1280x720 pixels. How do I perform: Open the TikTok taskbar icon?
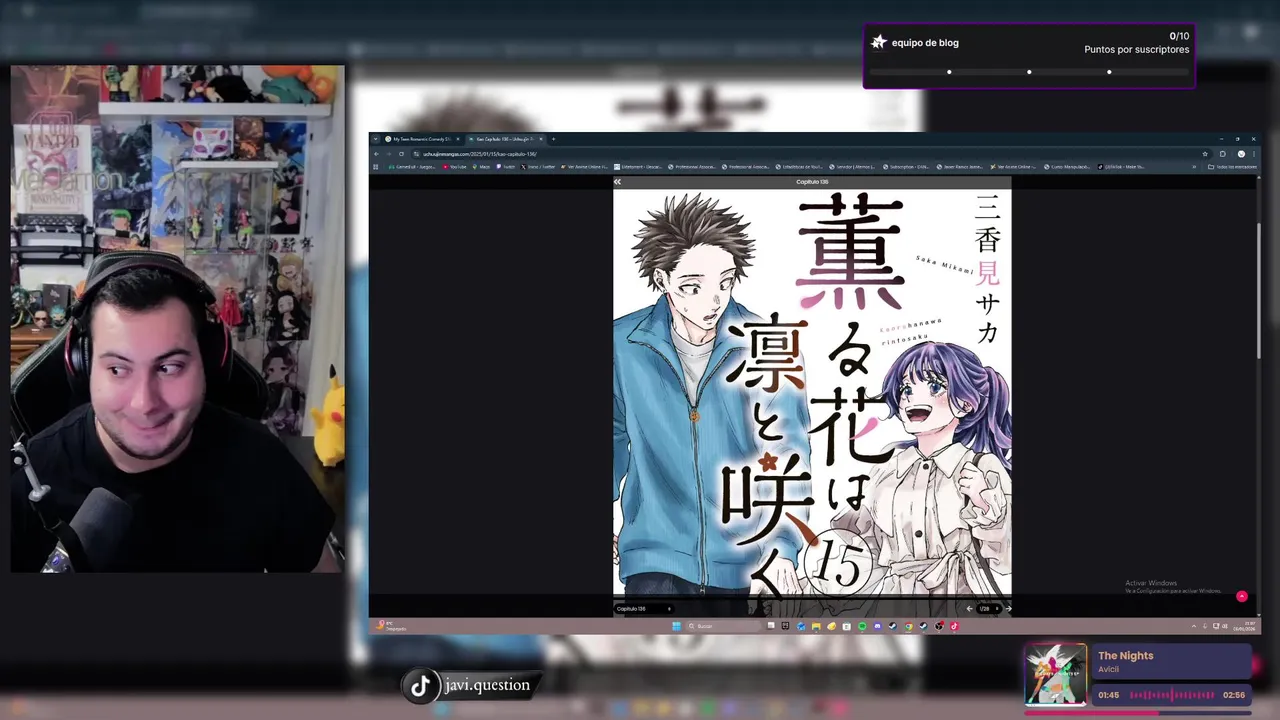tap(954, 626)
